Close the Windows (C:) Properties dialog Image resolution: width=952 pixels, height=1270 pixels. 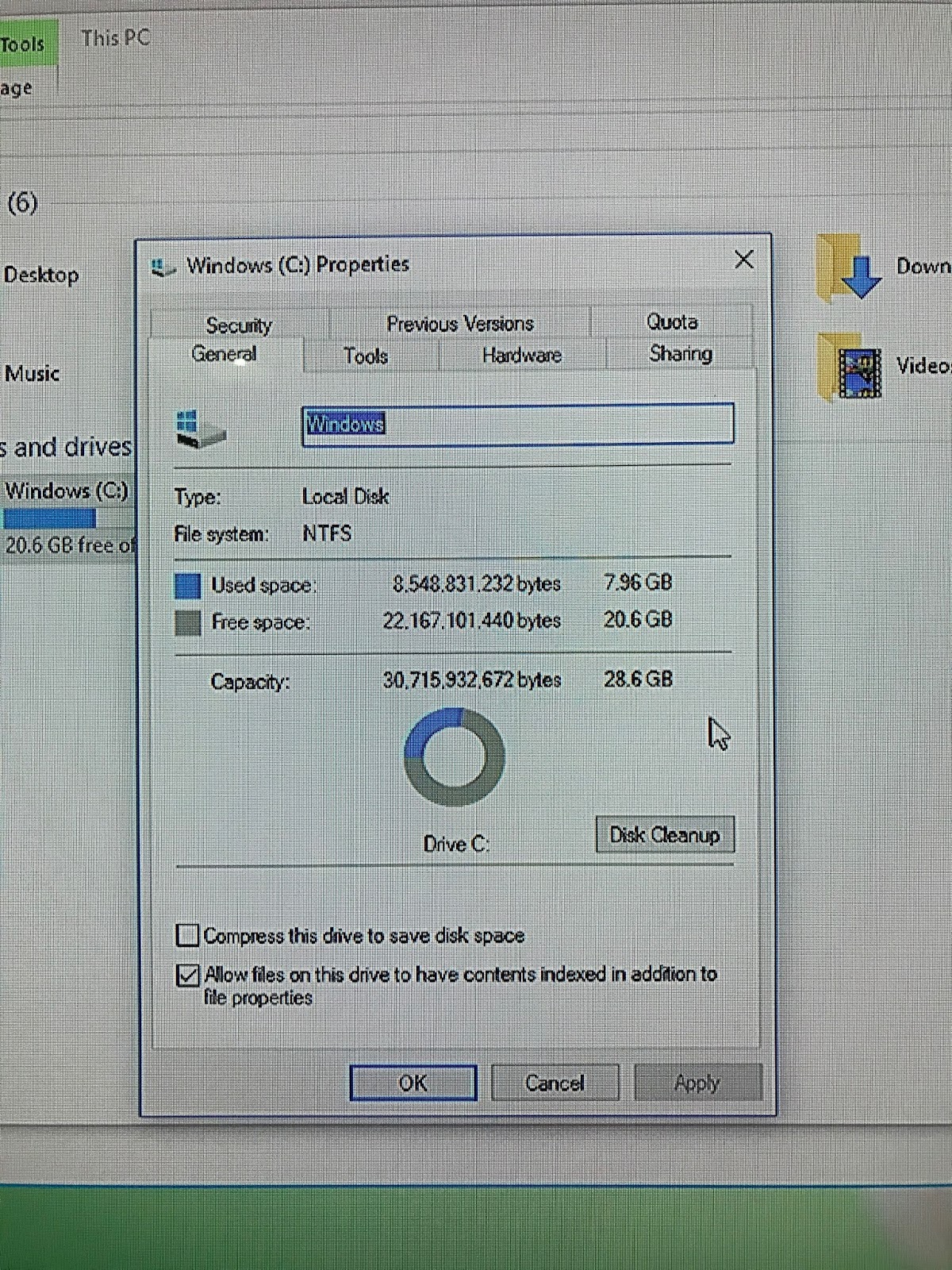[743, 260]
